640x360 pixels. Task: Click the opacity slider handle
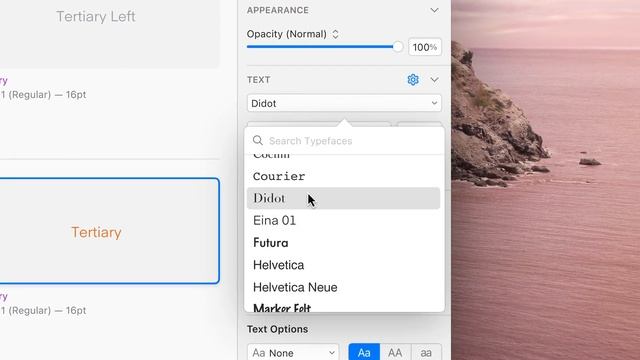coord(398,47)
